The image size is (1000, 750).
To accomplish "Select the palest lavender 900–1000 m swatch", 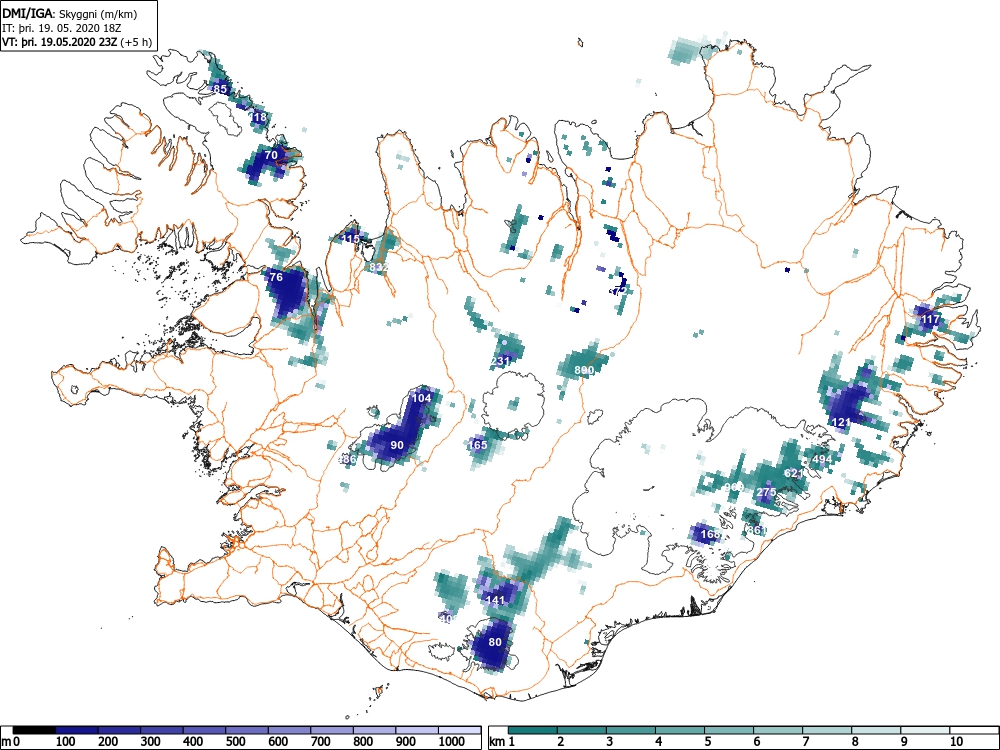I will tap(417, 730).
